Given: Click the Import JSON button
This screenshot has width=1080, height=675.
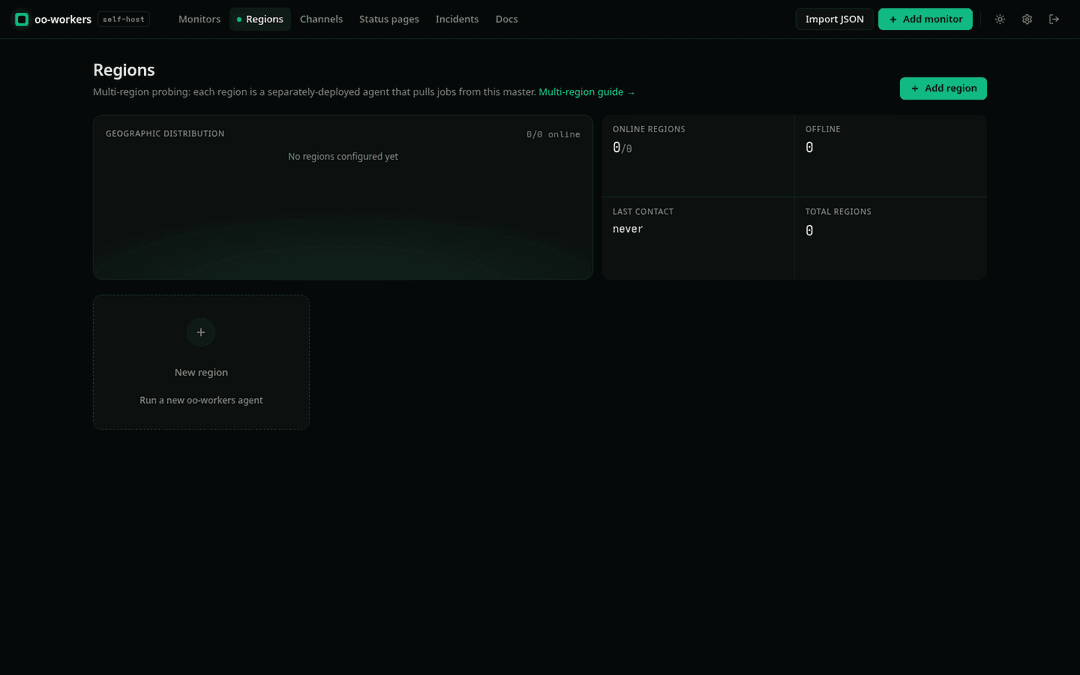Looking at the screenshot, I should [x=834, y=19].
